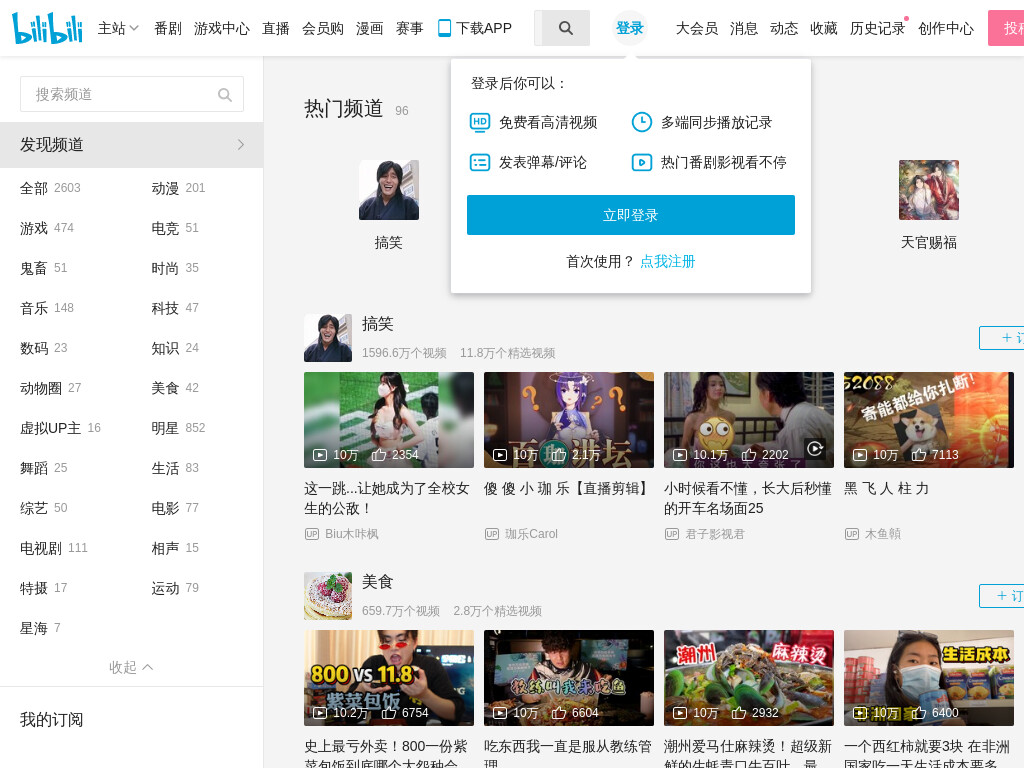Click the 登录 round button

630,28
